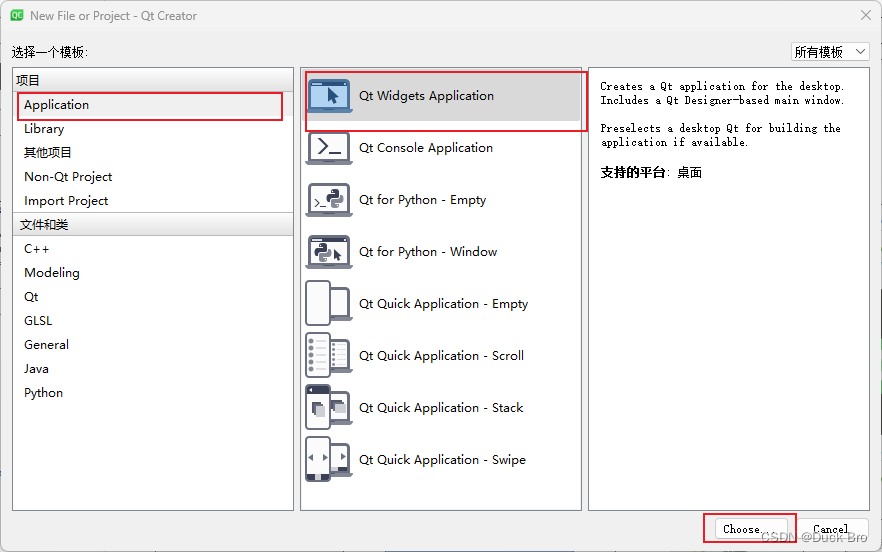
Task: Pick the Qt Quick Application - Swipe icon
Action: click(x=329, y=460)
